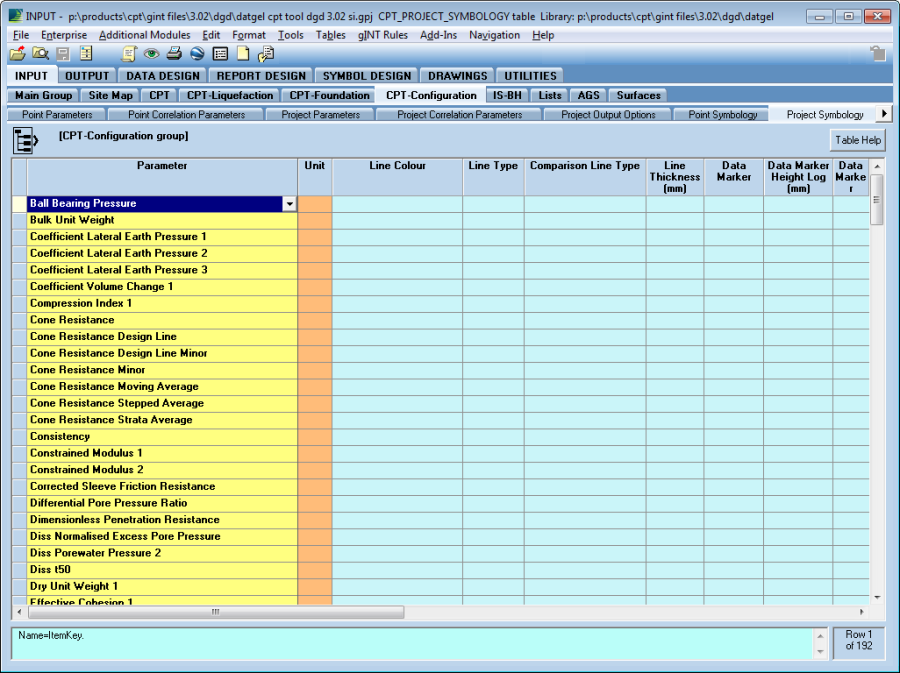Click the printer icon in toolbar
Viewport: 900px width, 673px height.
coord(174,54)
